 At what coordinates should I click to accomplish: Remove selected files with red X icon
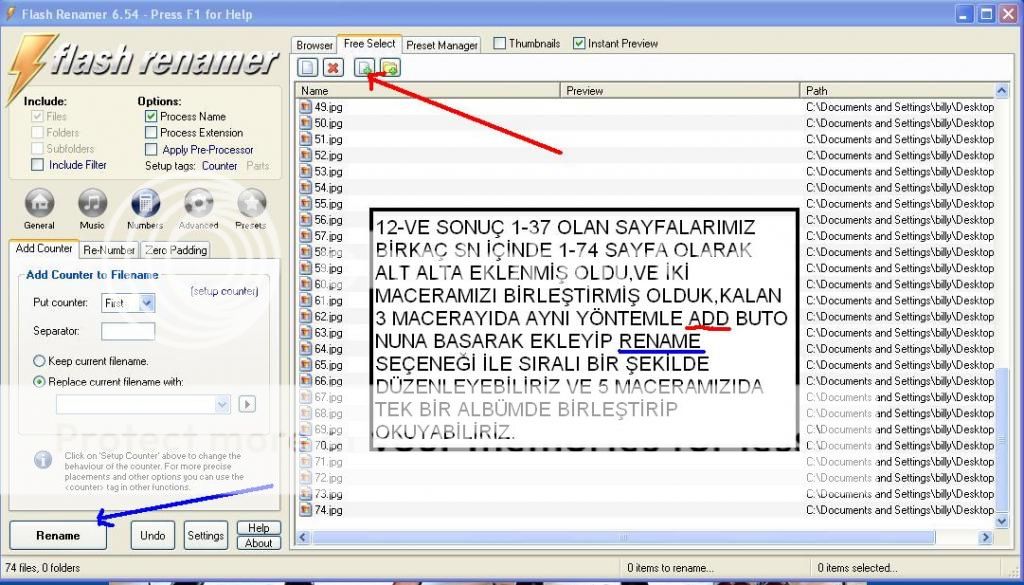(x=334, y=68)
